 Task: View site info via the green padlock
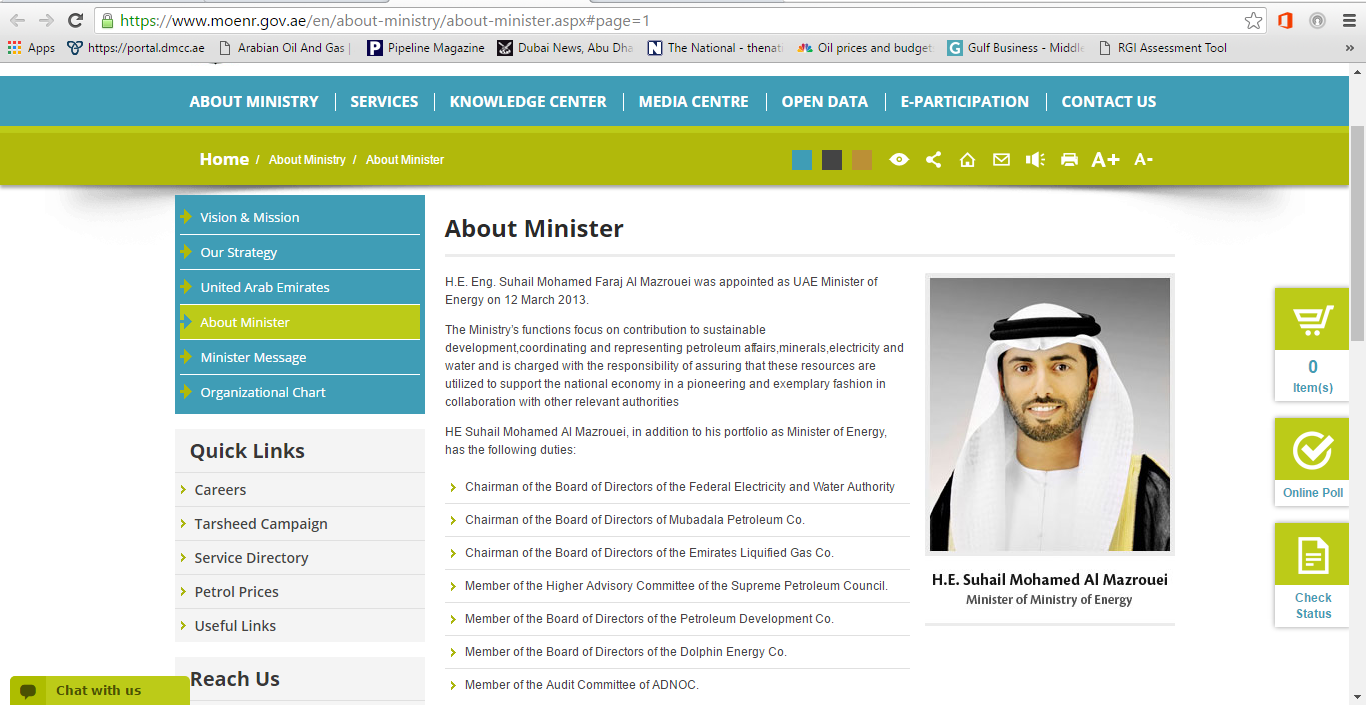(107, 20)
